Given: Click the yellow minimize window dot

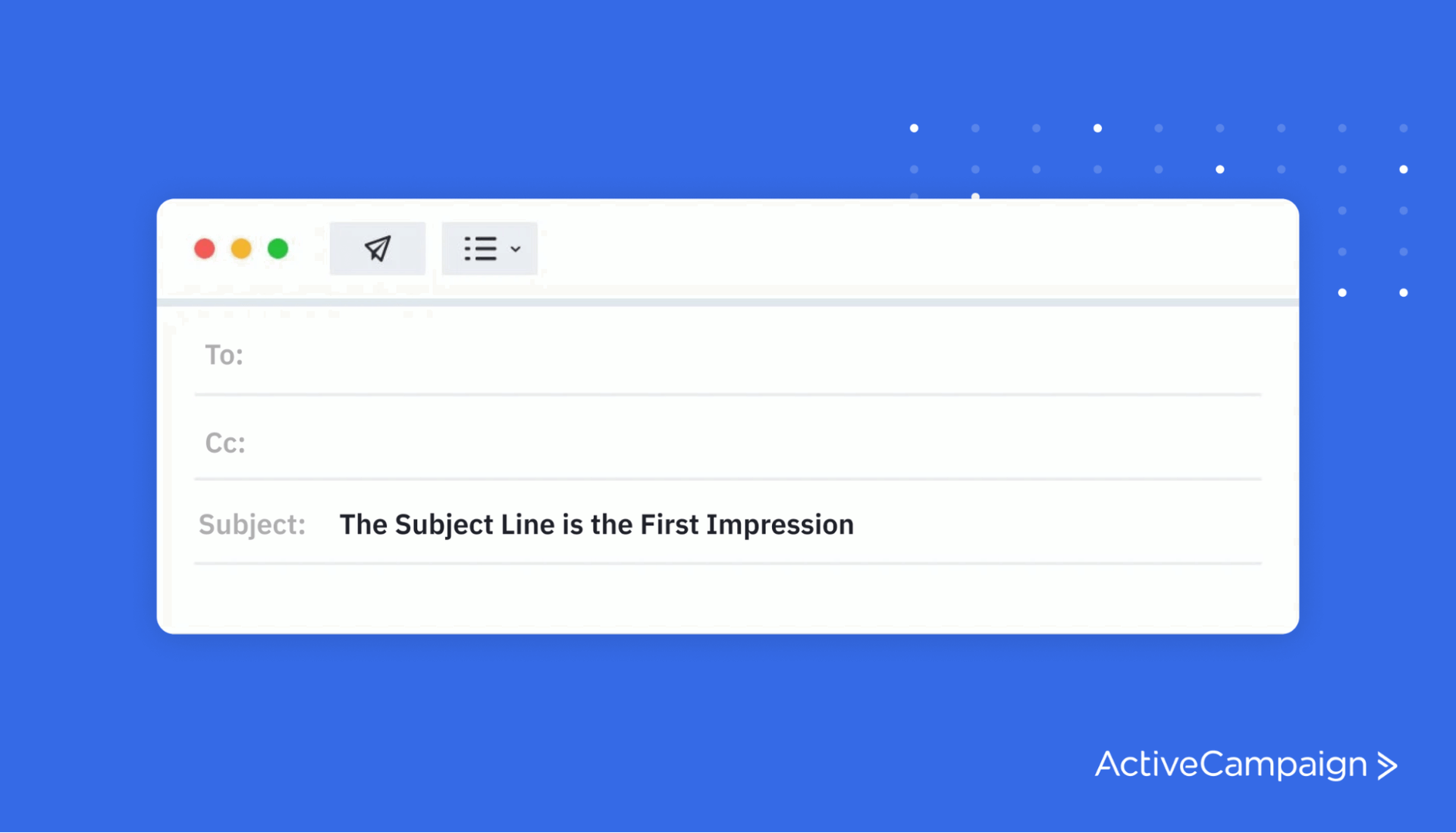Looking at the screenshot, I should (241, 249).
